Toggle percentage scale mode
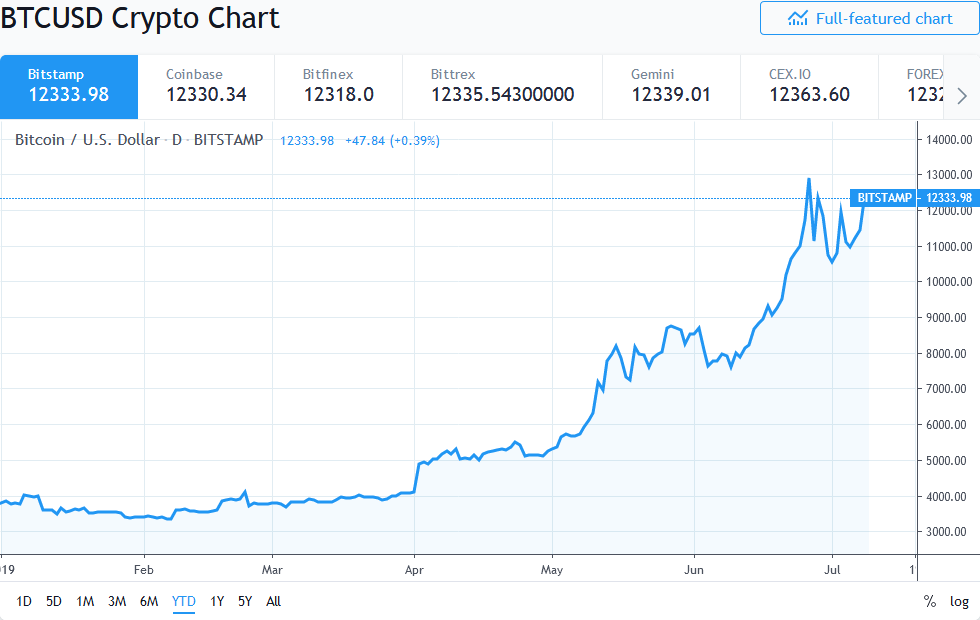The image size is (980, 620). [928, 601]
